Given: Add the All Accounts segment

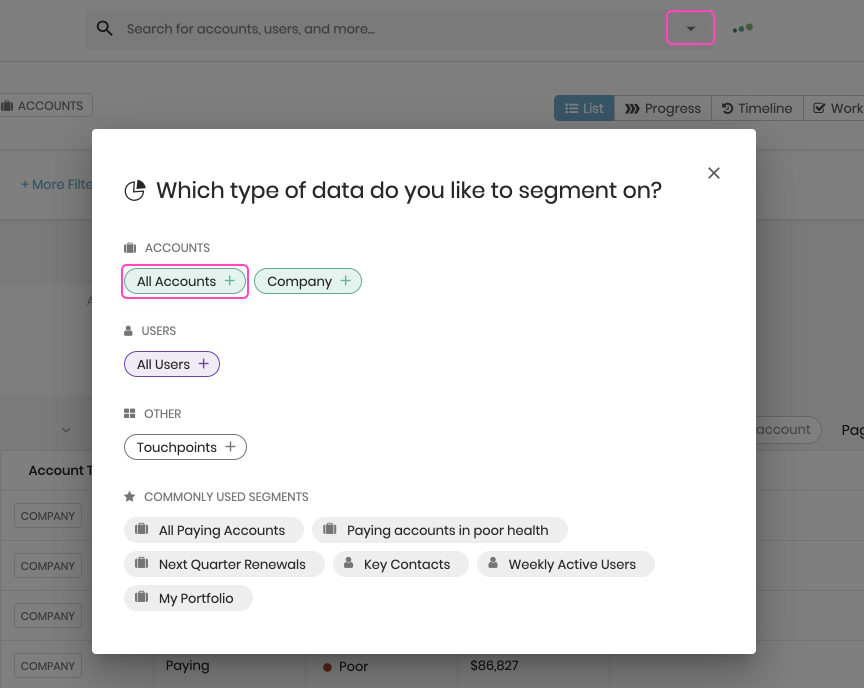Looking at the screenshot, I should 185,282.
